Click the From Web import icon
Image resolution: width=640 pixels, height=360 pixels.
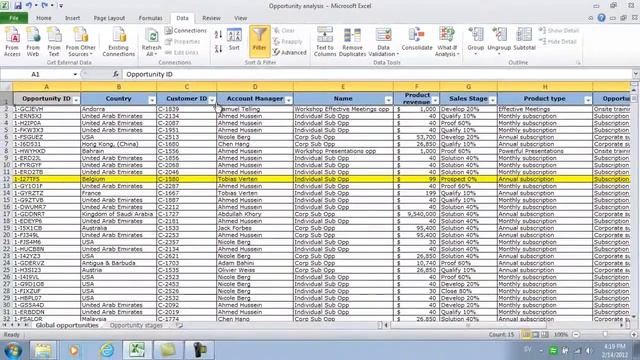coord(33,41)
